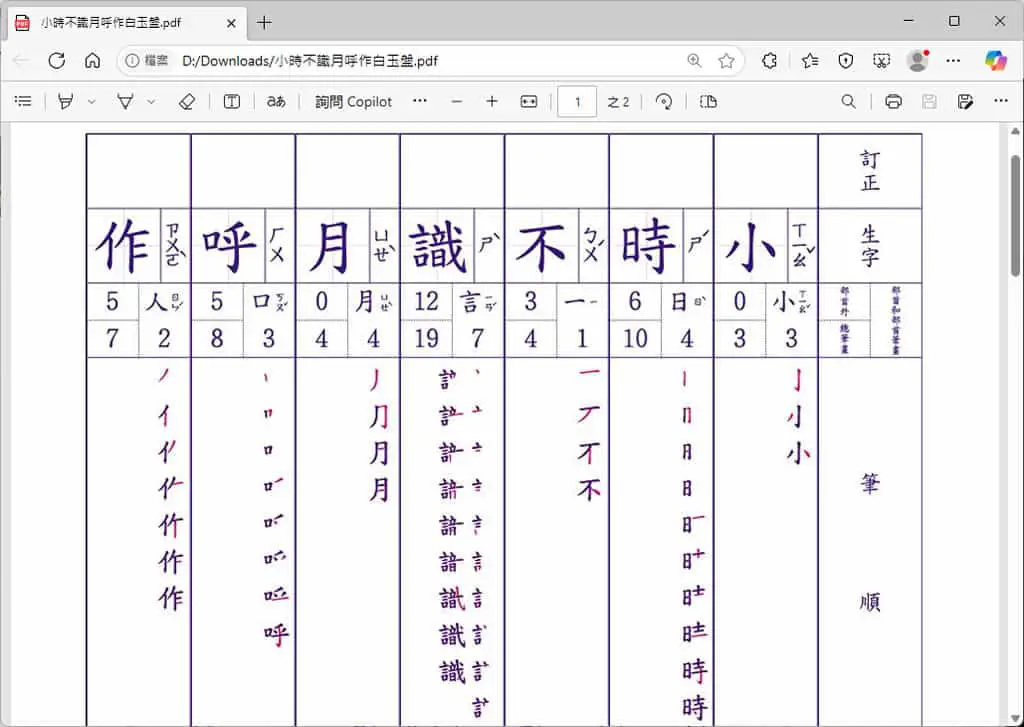Viewport: 1024px width, 727px height.
Task: Expand highlighter color options dropdown
Action: coord(91,101)
